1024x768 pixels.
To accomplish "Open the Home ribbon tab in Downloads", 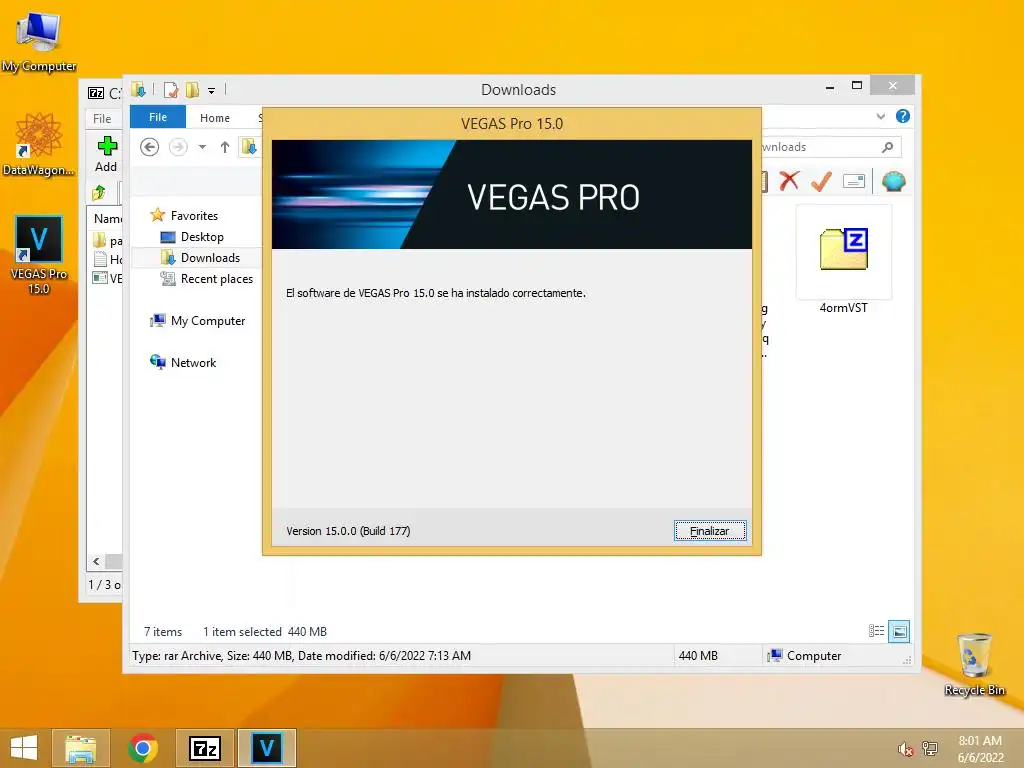I will (x=215, y=118).
